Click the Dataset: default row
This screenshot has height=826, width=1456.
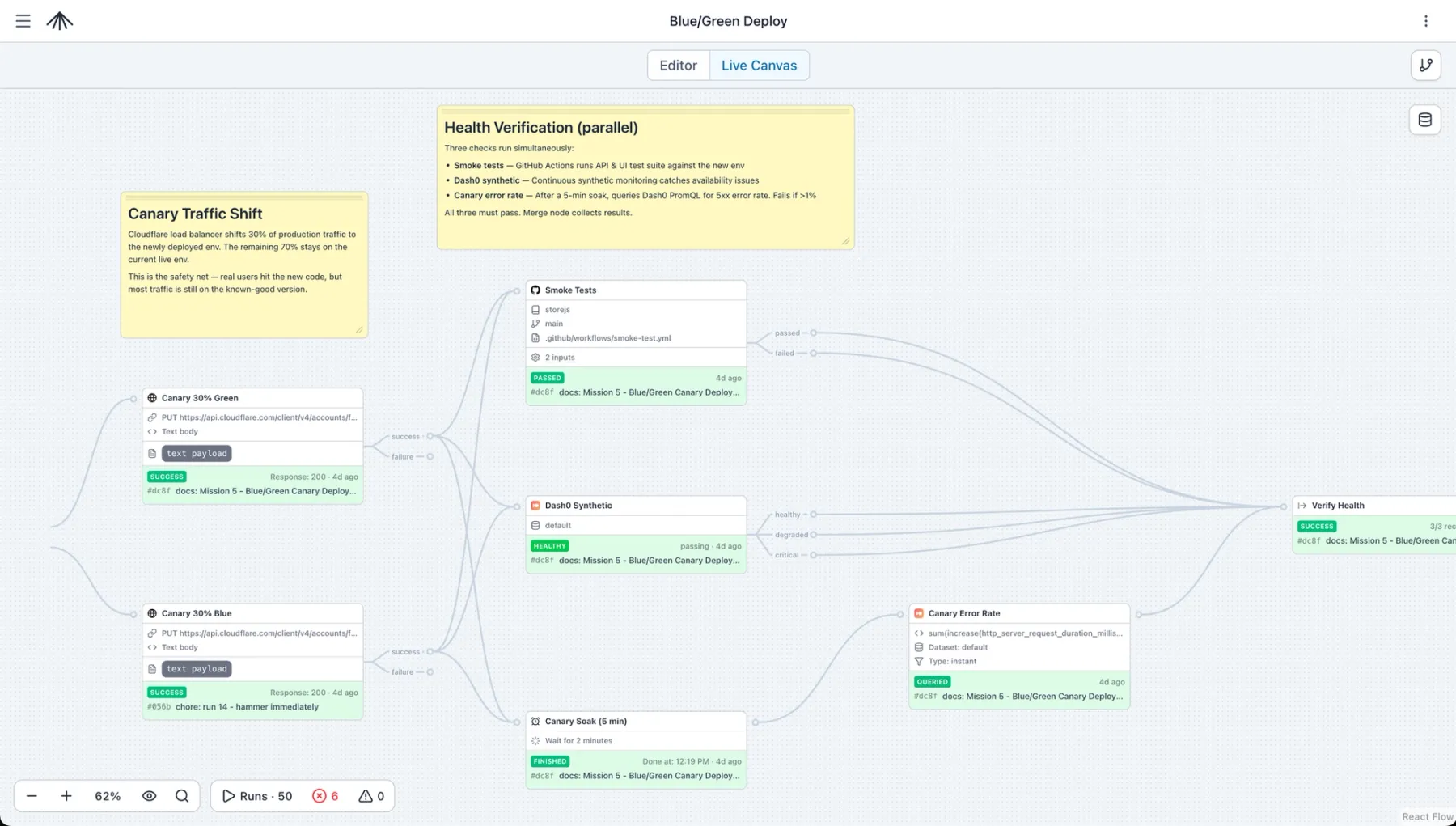point(958,647)
